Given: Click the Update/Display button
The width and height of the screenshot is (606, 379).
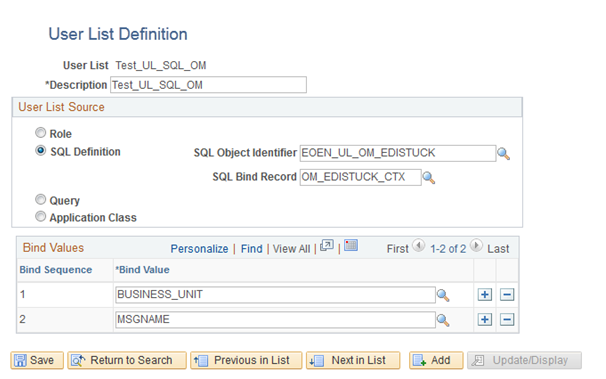Looking at the screenshot, I should coord(524,360).
